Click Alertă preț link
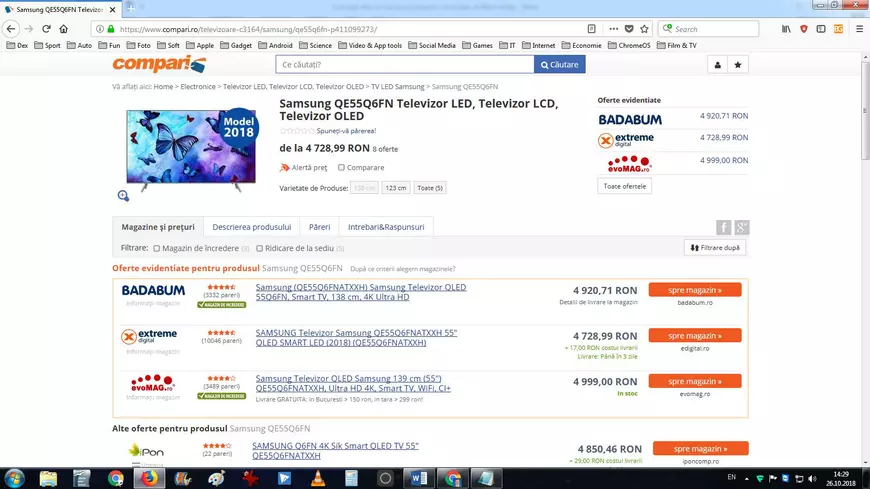The height and width of the screenshot is (489, 870). tap(303, 168)
